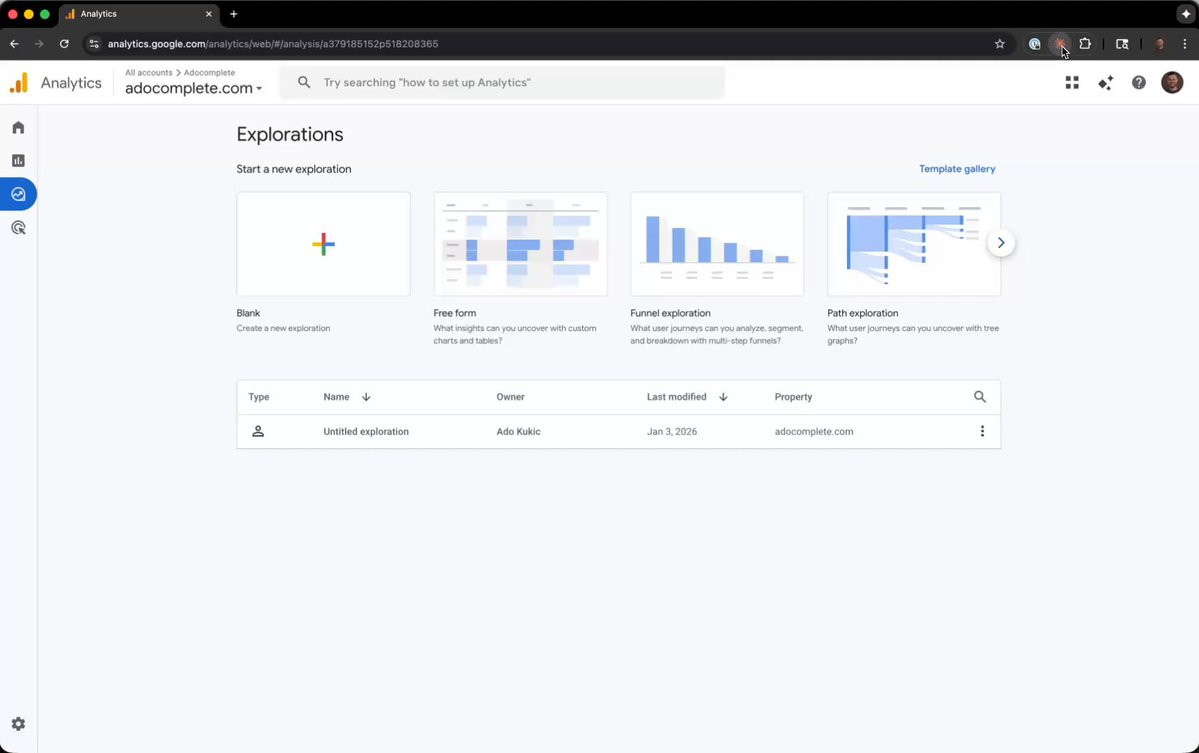Screen dimensions: 1199x753
Task: Expand the adocomplete.com property selector
Action: [x=193, y=88]
